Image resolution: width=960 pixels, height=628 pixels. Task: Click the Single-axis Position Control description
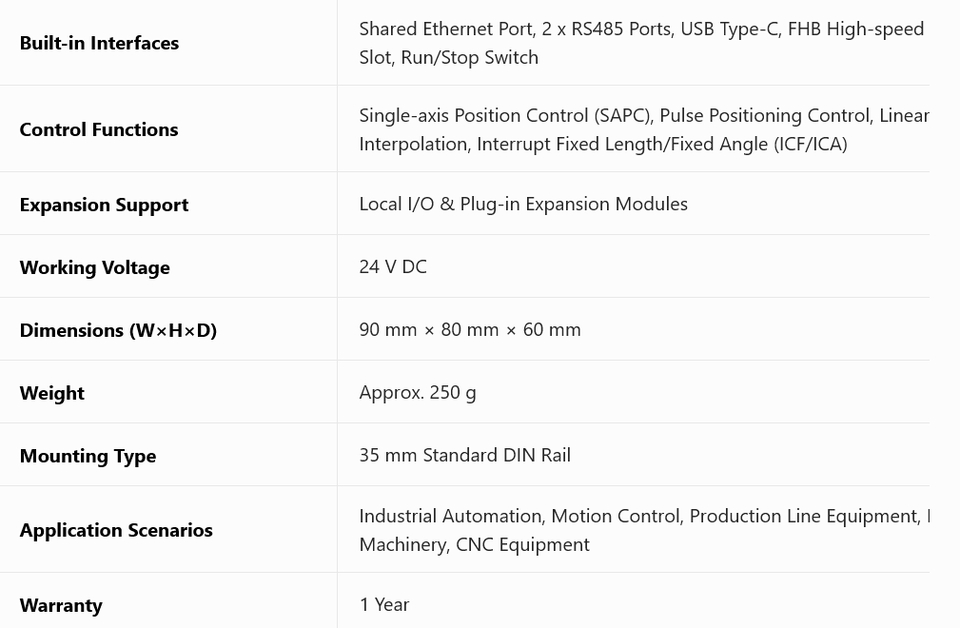tap(644, 130)
